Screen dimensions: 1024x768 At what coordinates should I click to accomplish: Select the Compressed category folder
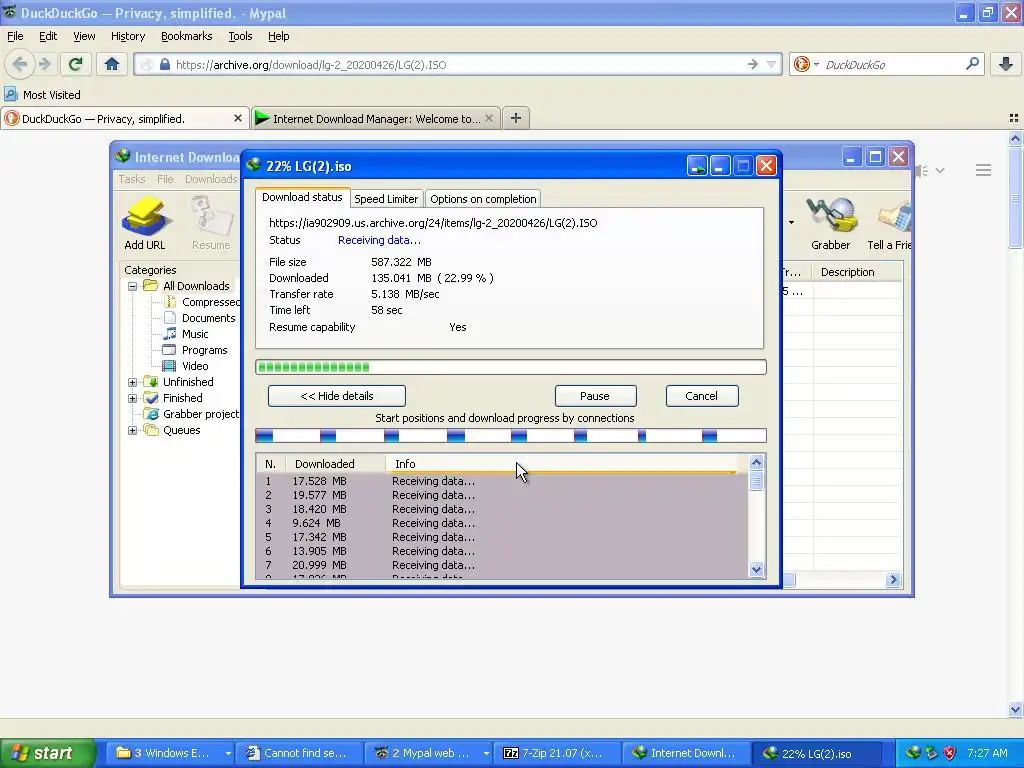[x=203, y=302]
